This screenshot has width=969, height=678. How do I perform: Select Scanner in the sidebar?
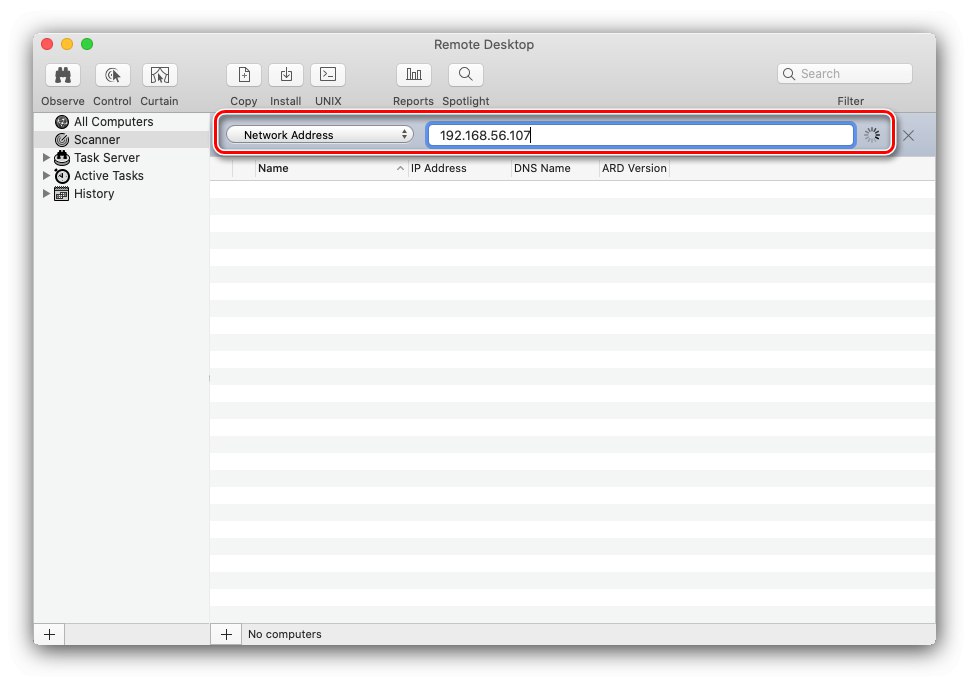tap(122, 140)
